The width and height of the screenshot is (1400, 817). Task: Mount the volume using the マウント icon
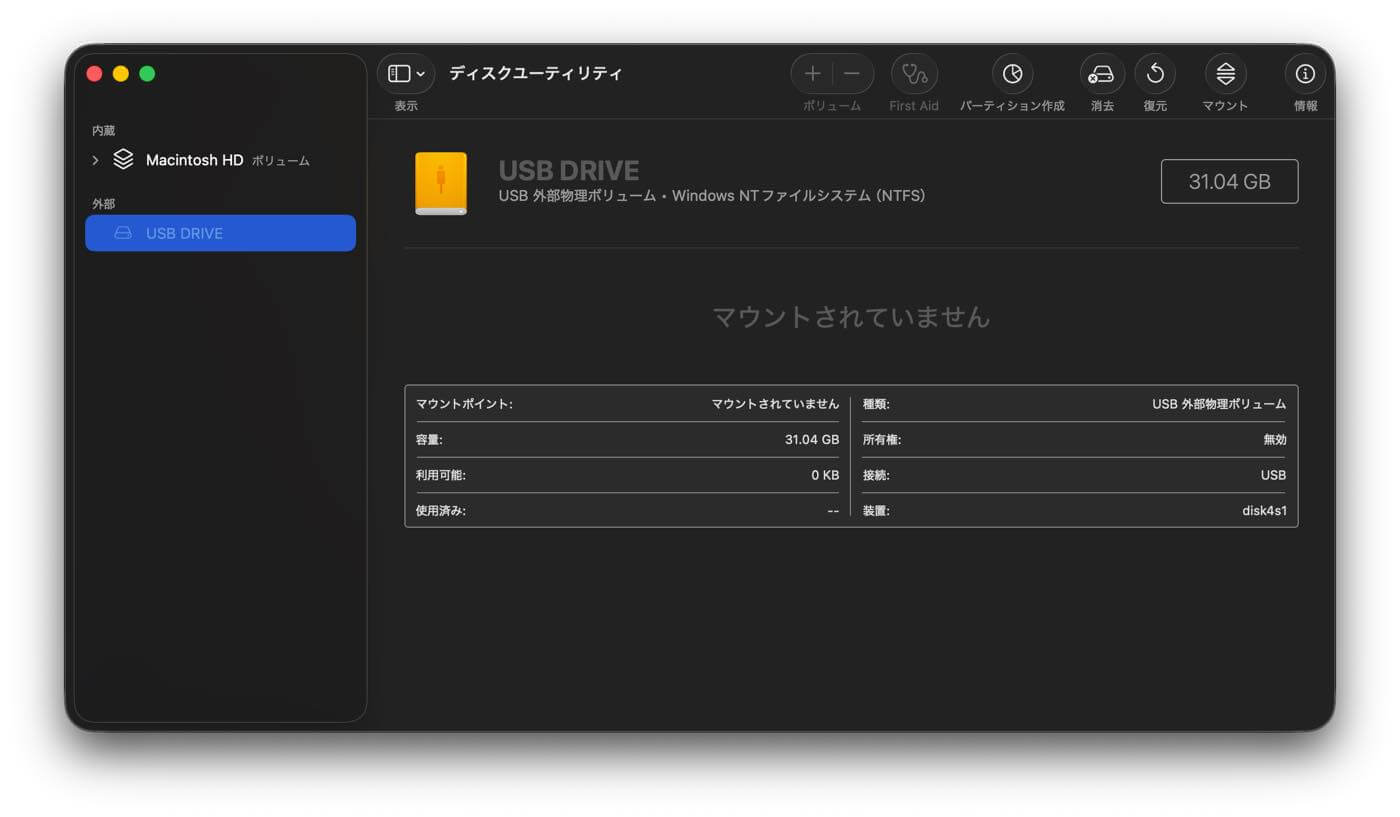pos(1224,73)
